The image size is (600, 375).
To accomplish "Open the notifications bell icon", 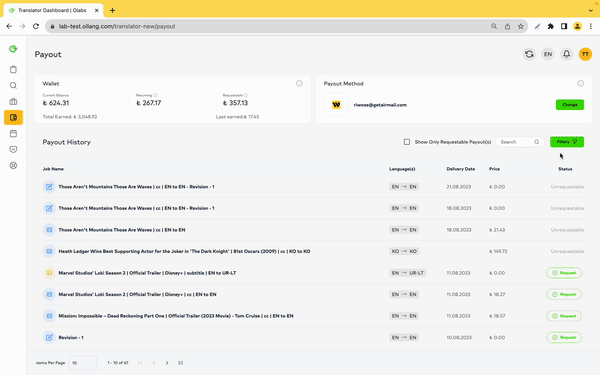I will (567, 54).
